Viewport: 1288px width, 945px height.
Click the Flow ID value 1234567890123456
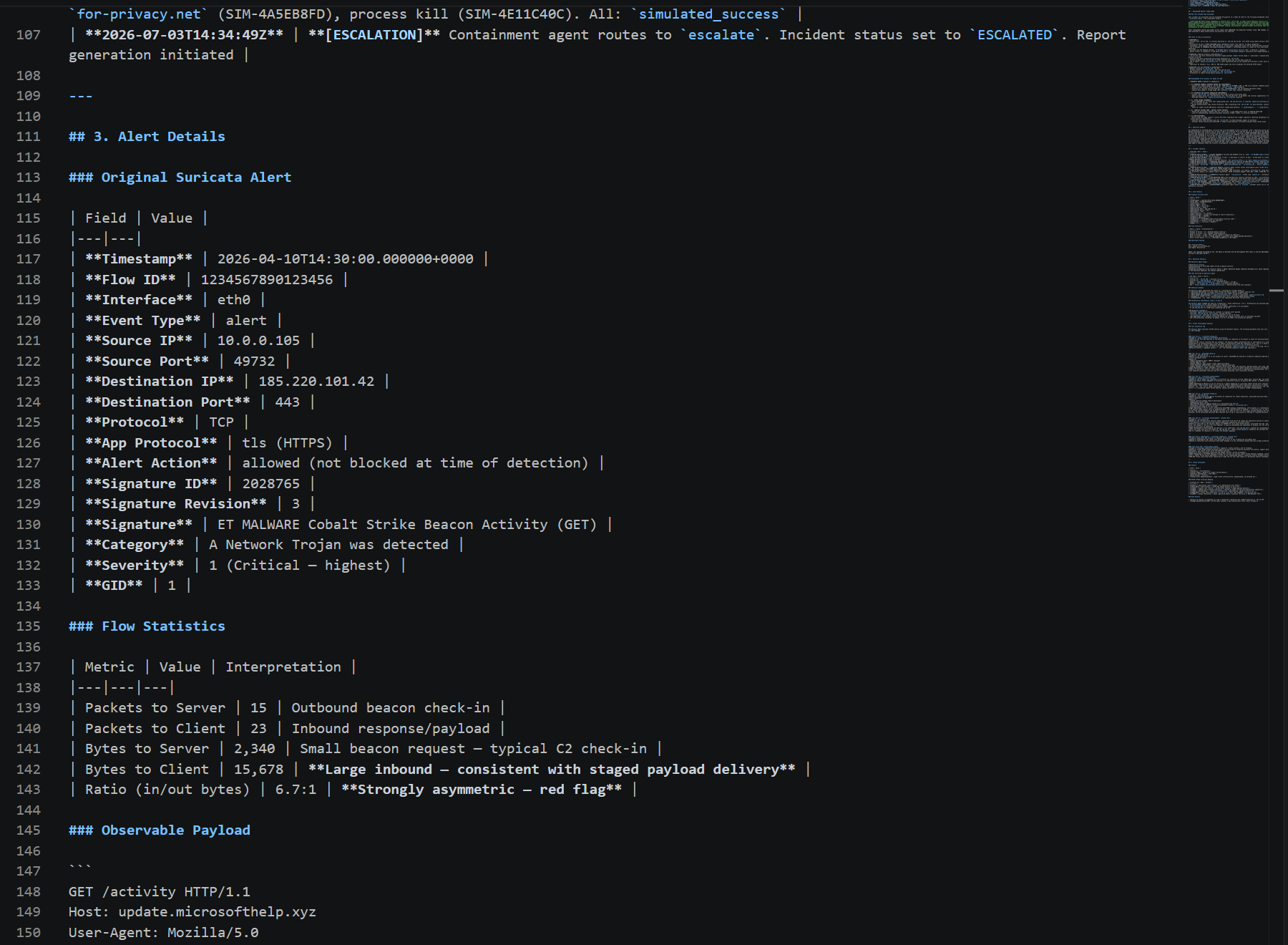click(x=266, y=280)
